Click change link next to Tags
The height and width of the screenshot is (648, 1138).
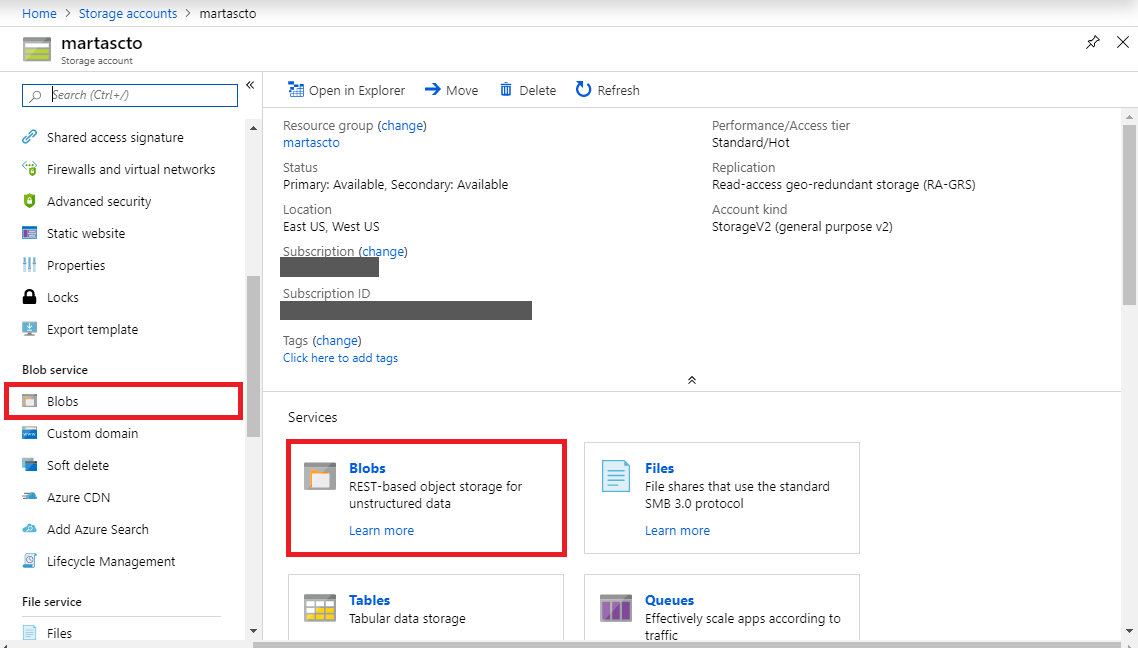(337, 340)
